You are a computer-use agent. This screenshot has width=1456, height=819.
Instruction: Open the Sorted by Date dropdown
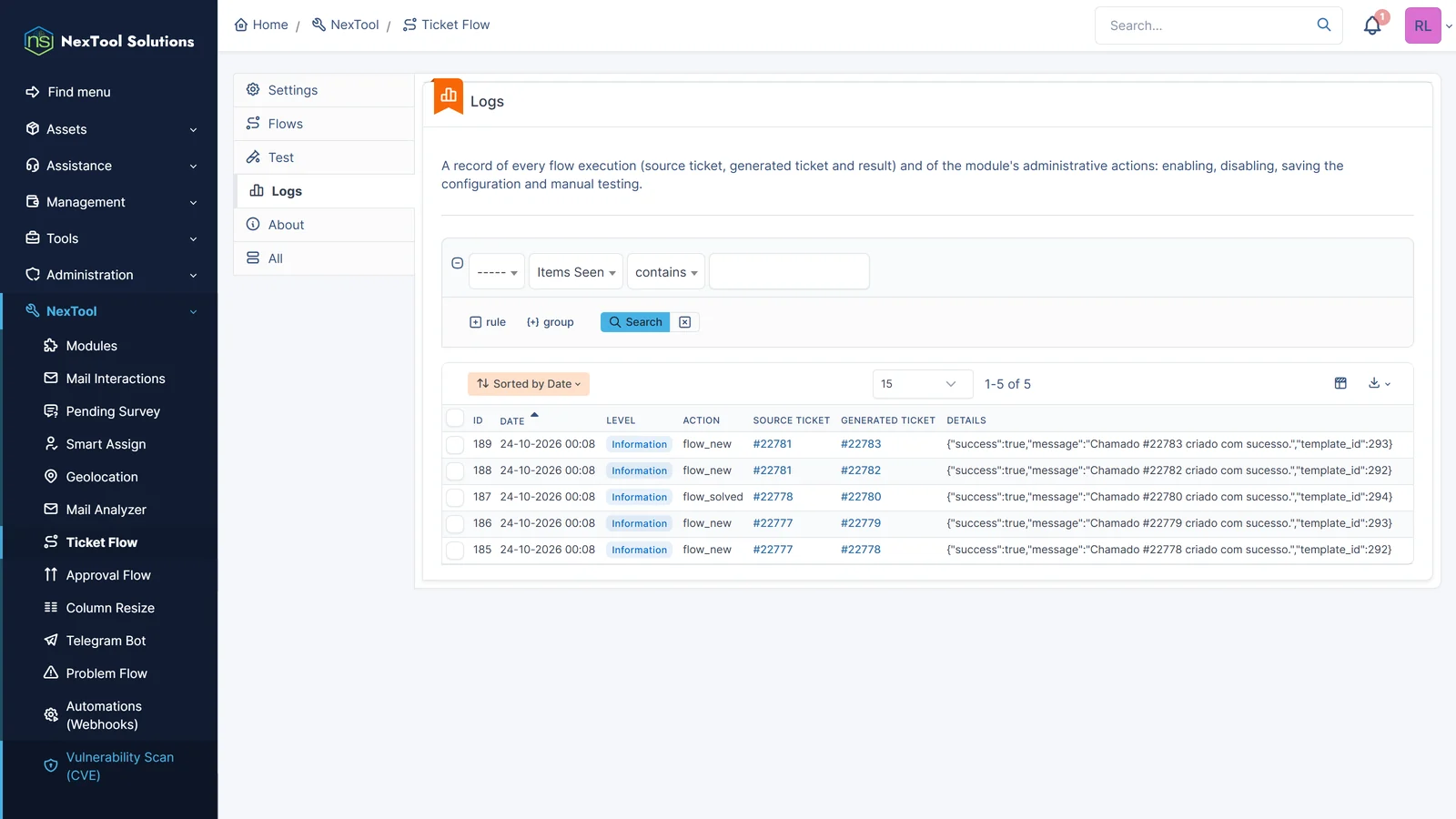[529, 384]
